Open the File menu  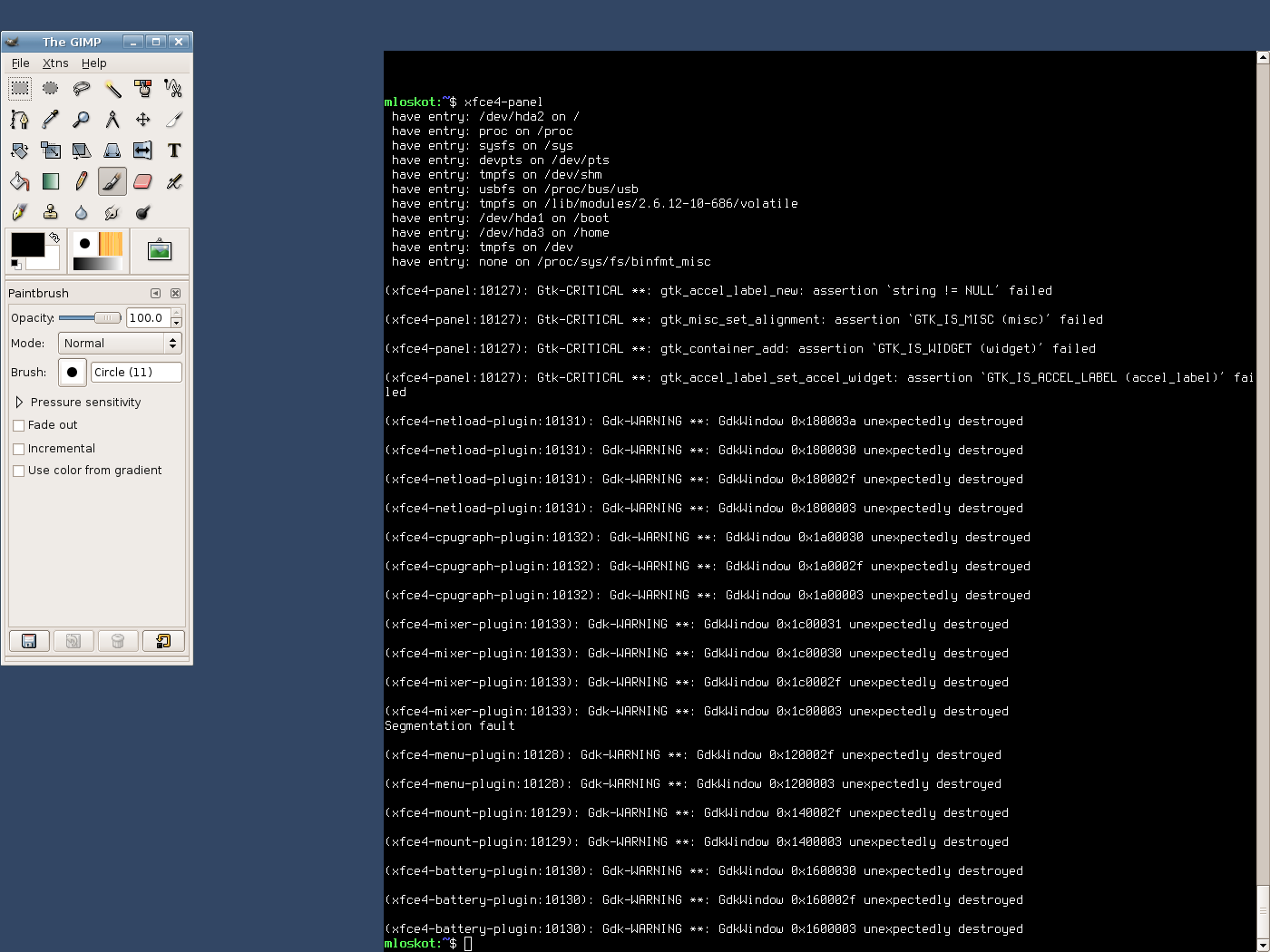20,63
